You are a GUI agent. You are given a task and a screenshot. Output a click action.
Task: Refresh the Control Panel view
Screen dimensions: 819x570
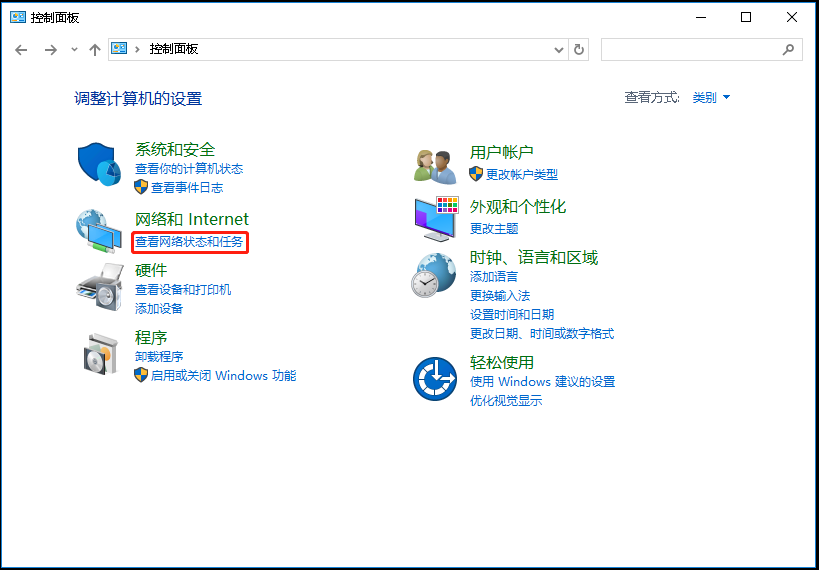[x=578, y=50]
